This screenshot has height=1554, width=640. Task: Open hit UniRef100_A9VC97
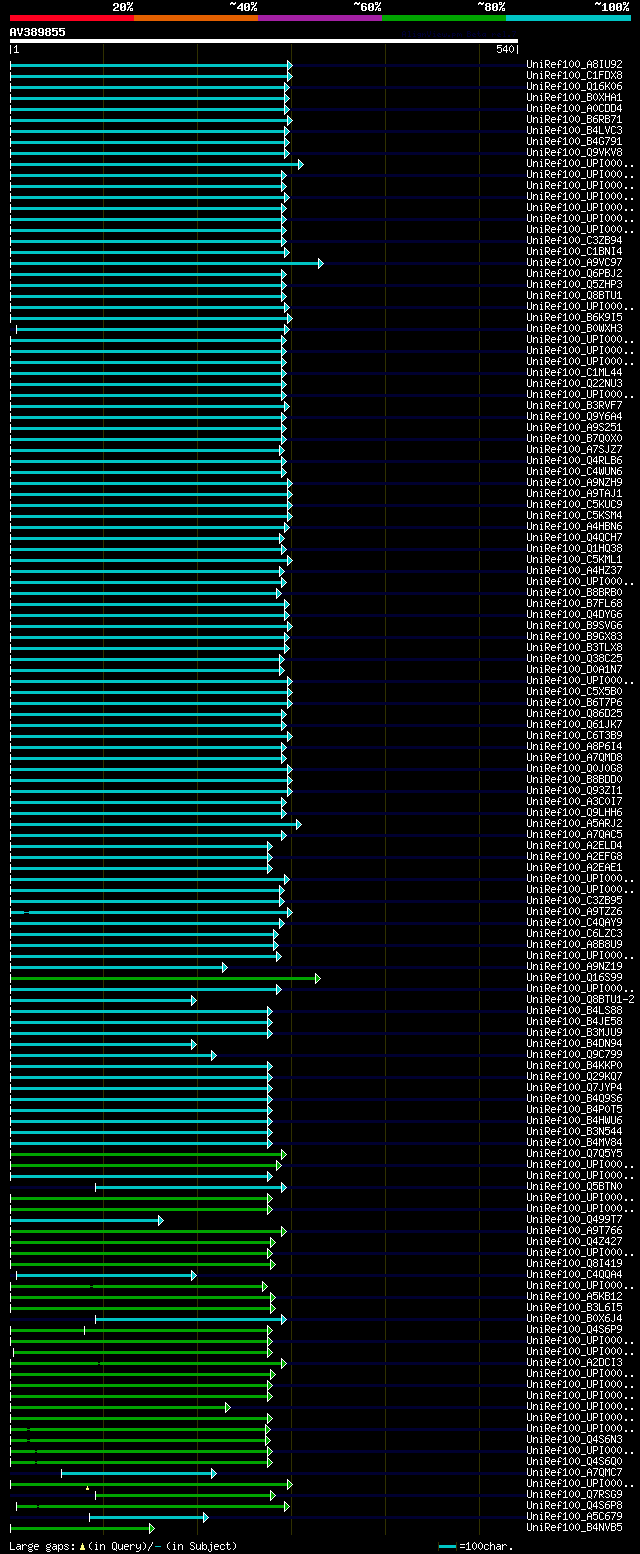pyautogui.click(x=574, y=262)
